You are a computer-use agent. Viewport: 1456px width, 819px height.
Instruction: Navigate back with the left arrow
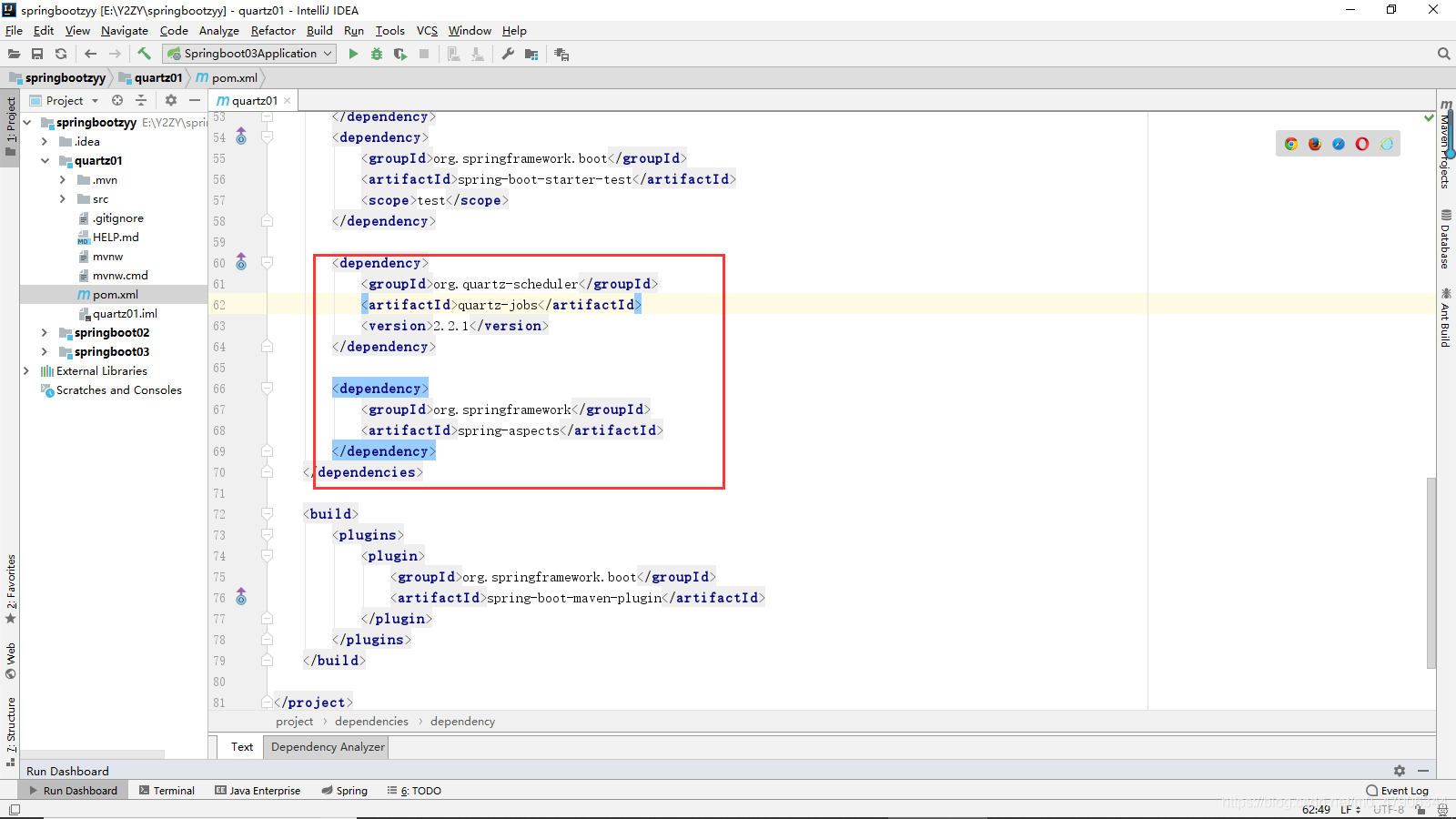point(90,54)
